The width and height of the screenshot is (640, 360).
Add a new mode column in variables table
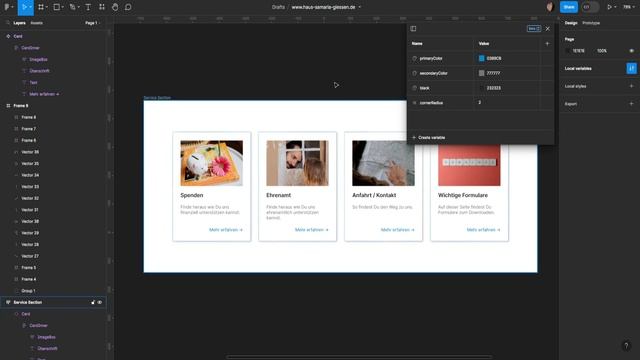click(547, 44)
